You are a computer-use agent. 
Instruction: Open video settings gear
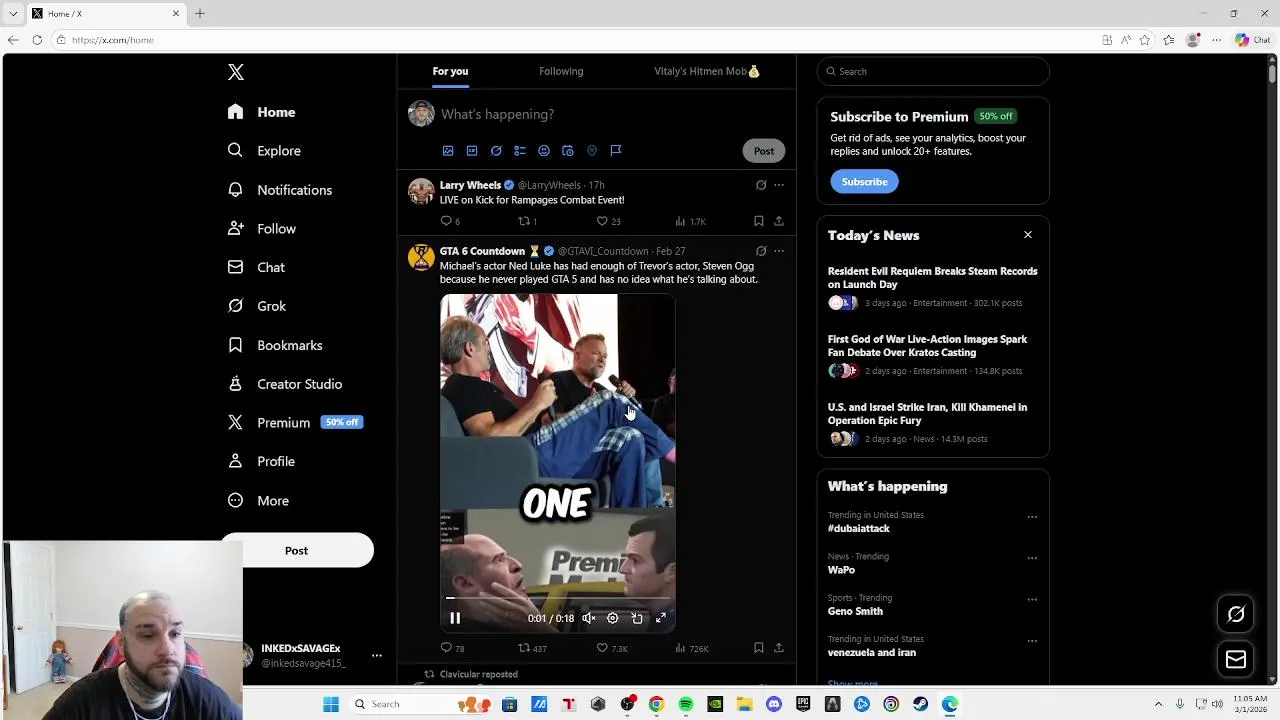click(x=613, y=618)
